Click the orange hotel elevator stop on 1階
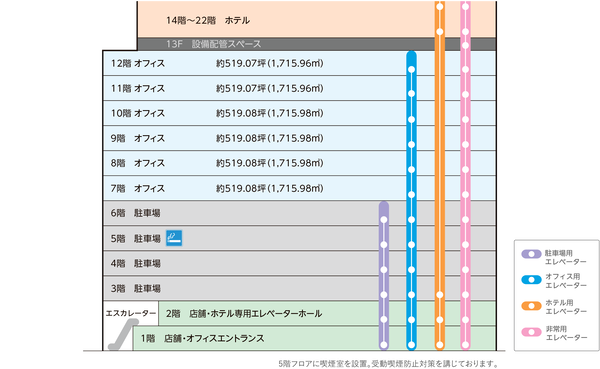 [440, 345]
